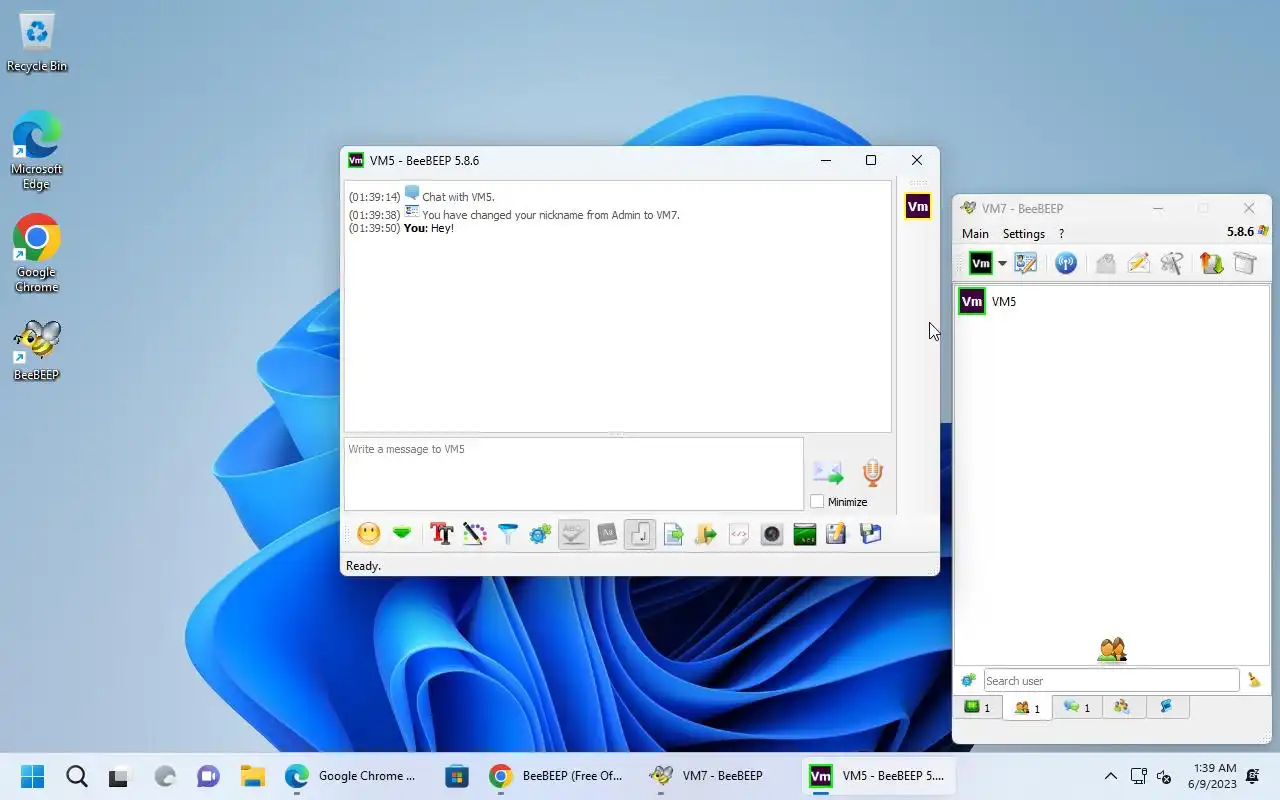This screenshot has width=1280, height=800.
Task: Open File Explorer from the taskbar
Action: point(252,776)
